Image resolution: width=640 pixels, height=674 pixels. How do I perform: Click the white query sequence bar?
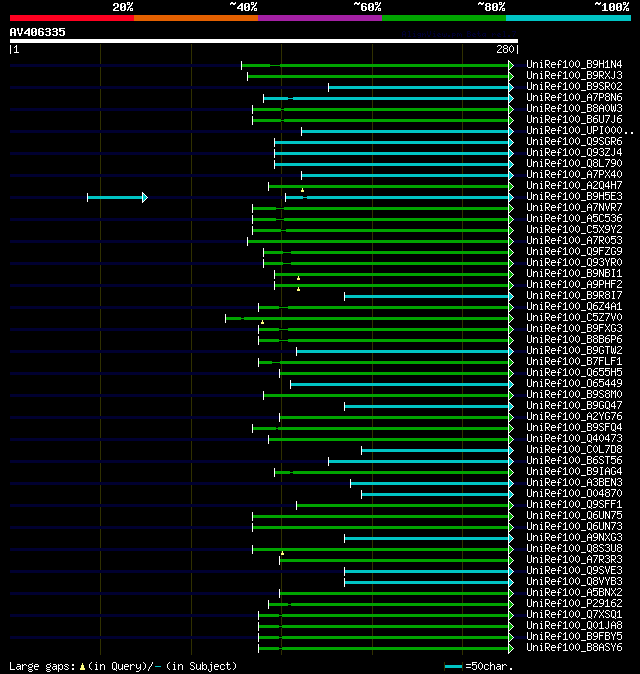pyautogui.click(x=264, y=41)
